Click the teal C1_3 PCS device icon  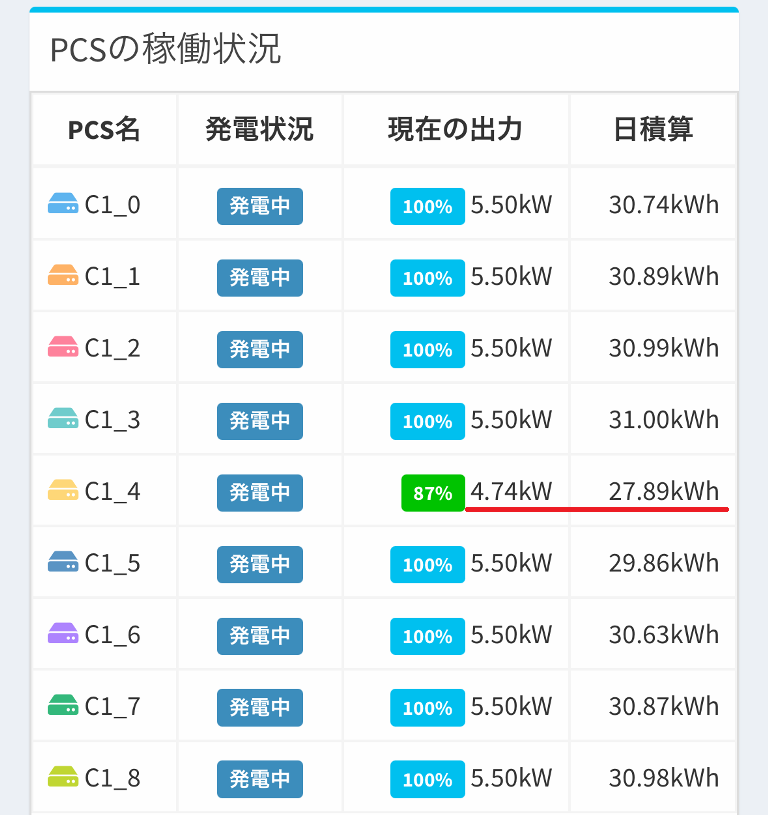tap(63, 420)
